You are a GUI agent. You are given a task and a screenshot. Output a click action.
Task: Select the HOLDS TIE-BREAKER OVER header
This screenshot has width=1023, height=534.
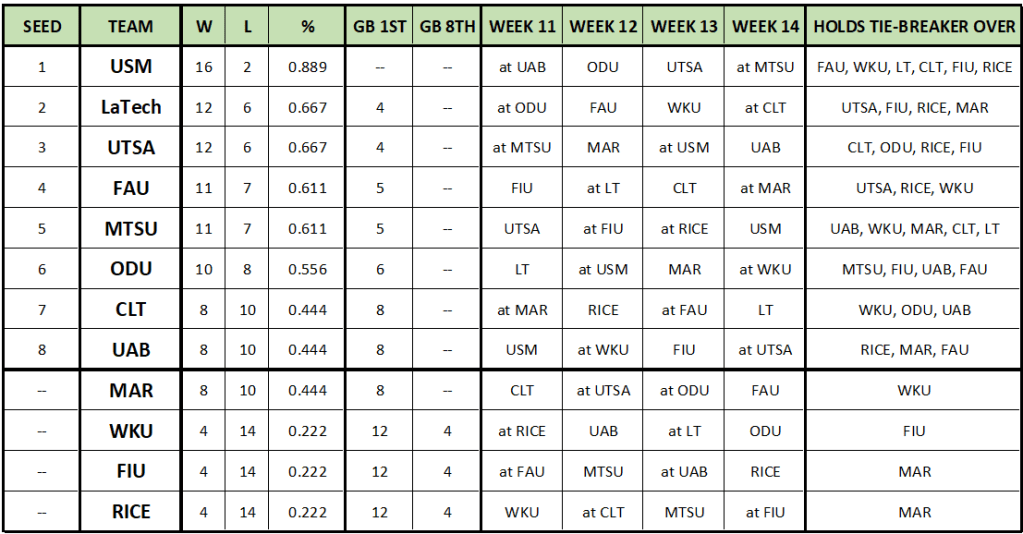(914, 27)
